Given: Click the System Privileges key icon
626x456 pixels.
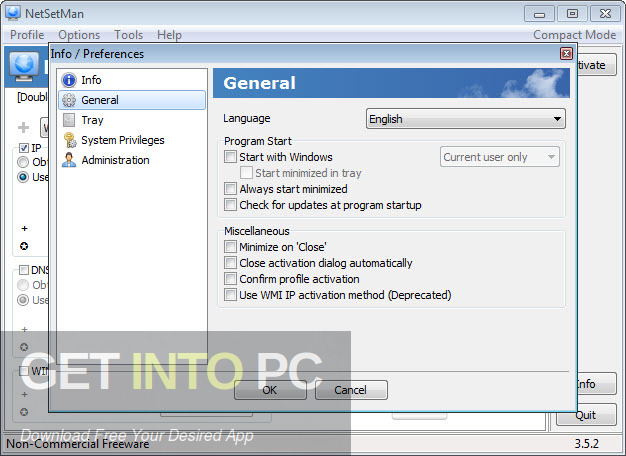Looking at the screenshot, I should [x=69, y=140].
